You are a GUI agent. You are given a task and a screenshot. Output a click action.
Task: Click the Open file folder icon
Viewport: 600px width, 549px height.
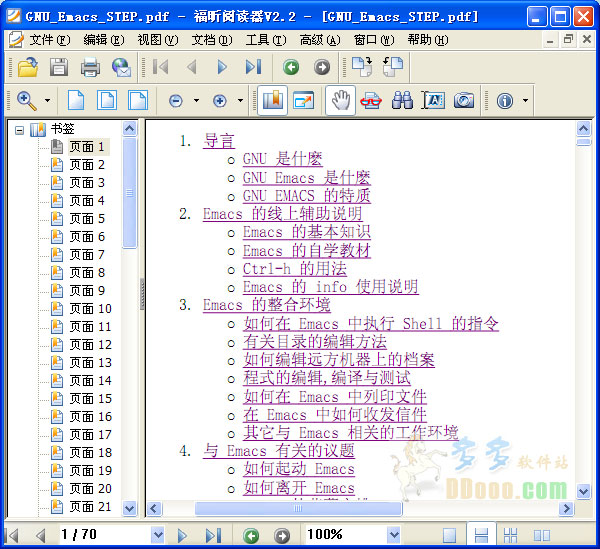(28, 67)
